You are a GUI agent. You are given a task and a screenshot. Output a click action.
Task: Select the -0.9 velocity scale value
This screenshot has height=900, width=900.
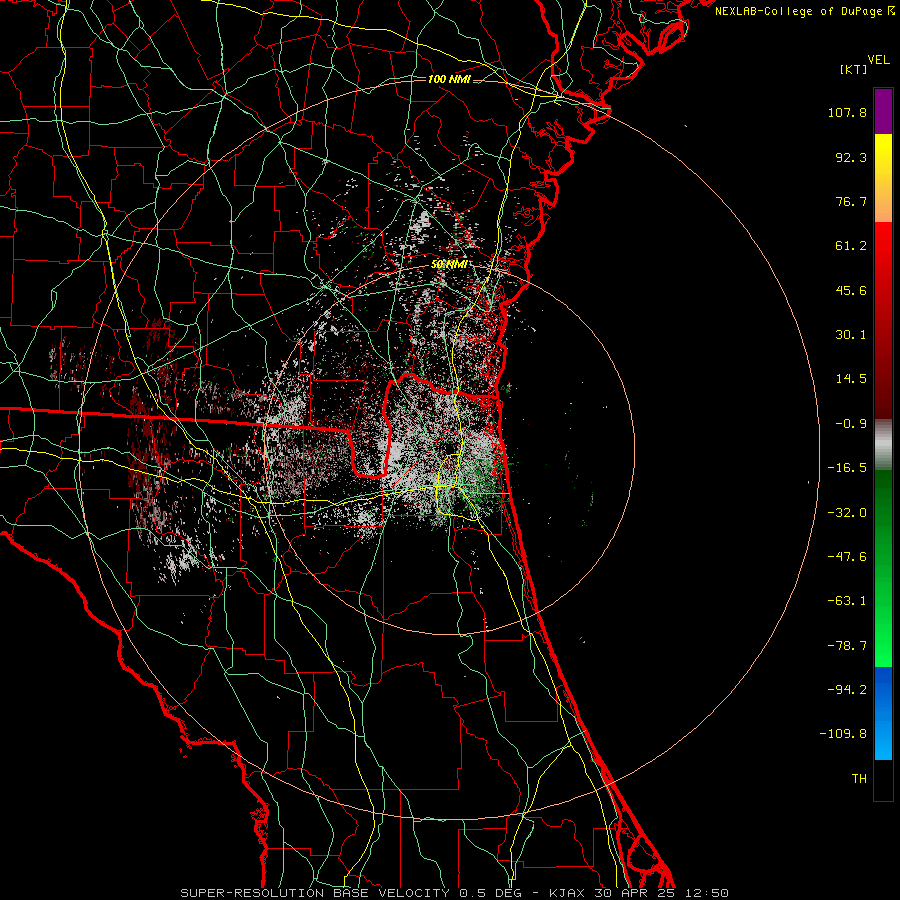click(851, 424)
